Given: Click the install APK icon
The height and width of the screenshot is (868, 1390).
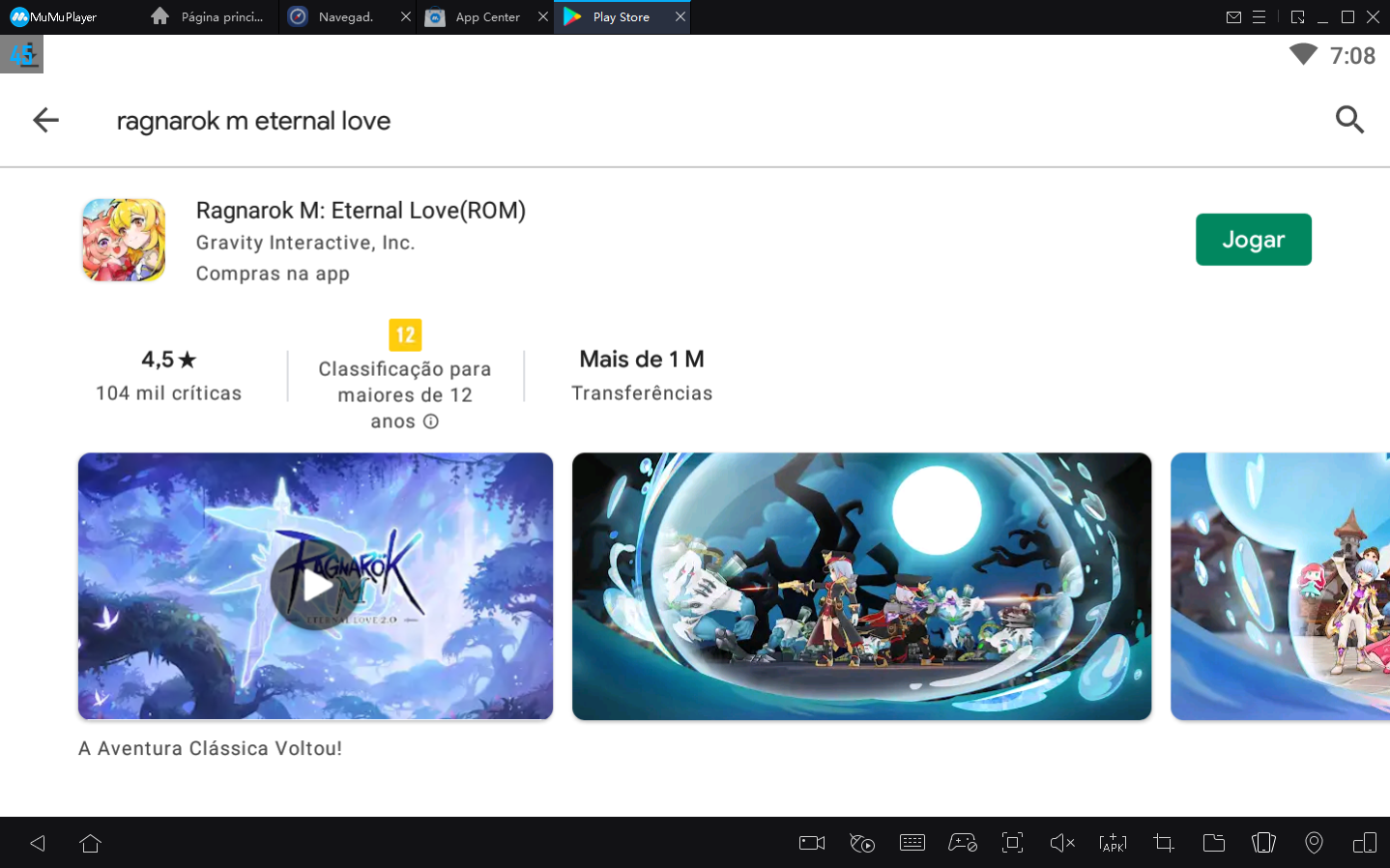Looking at the screenshot, I should coord(1113,843).
